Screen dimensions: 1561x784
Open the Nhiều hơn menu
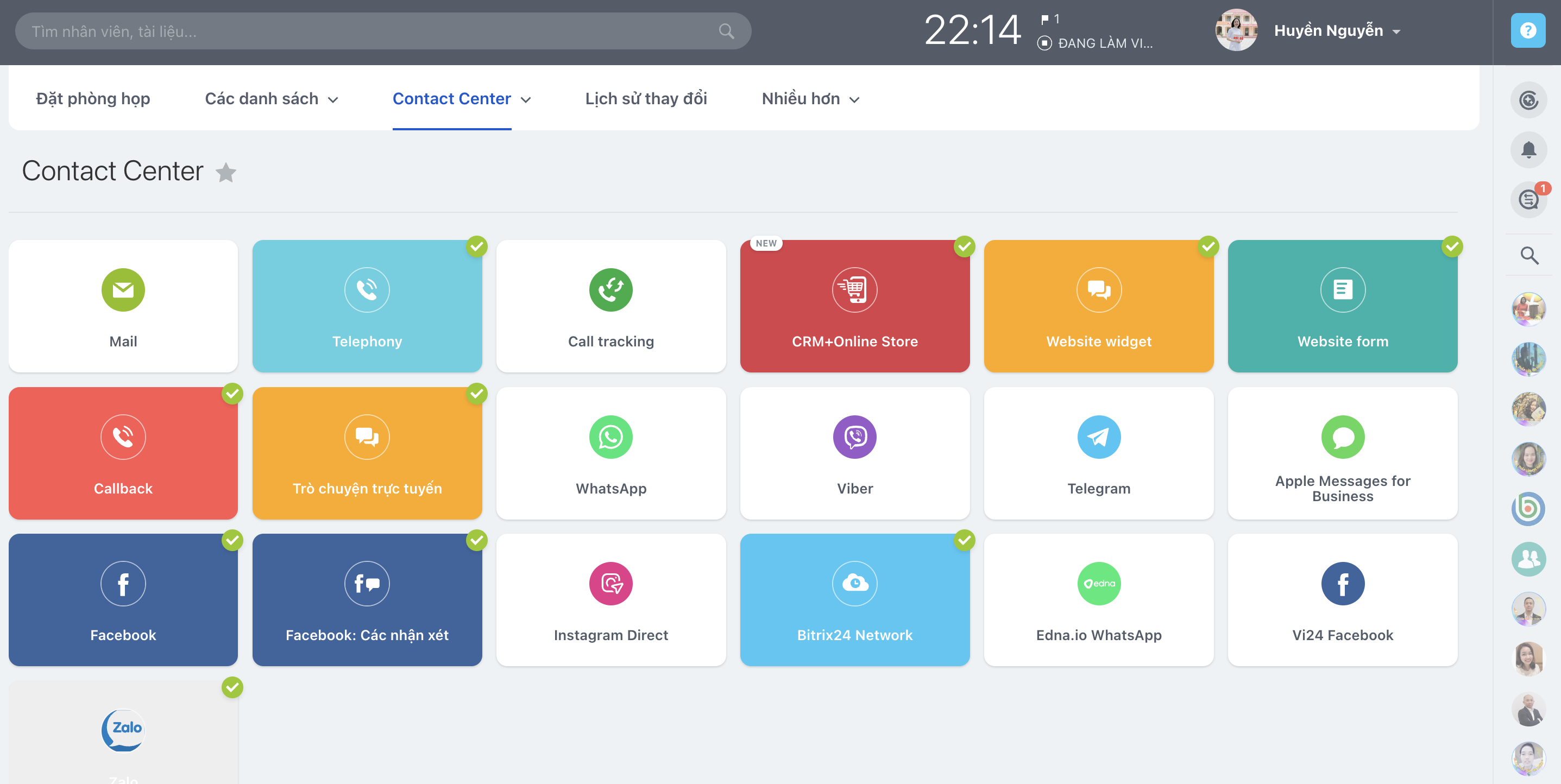[x=801, y=99]
